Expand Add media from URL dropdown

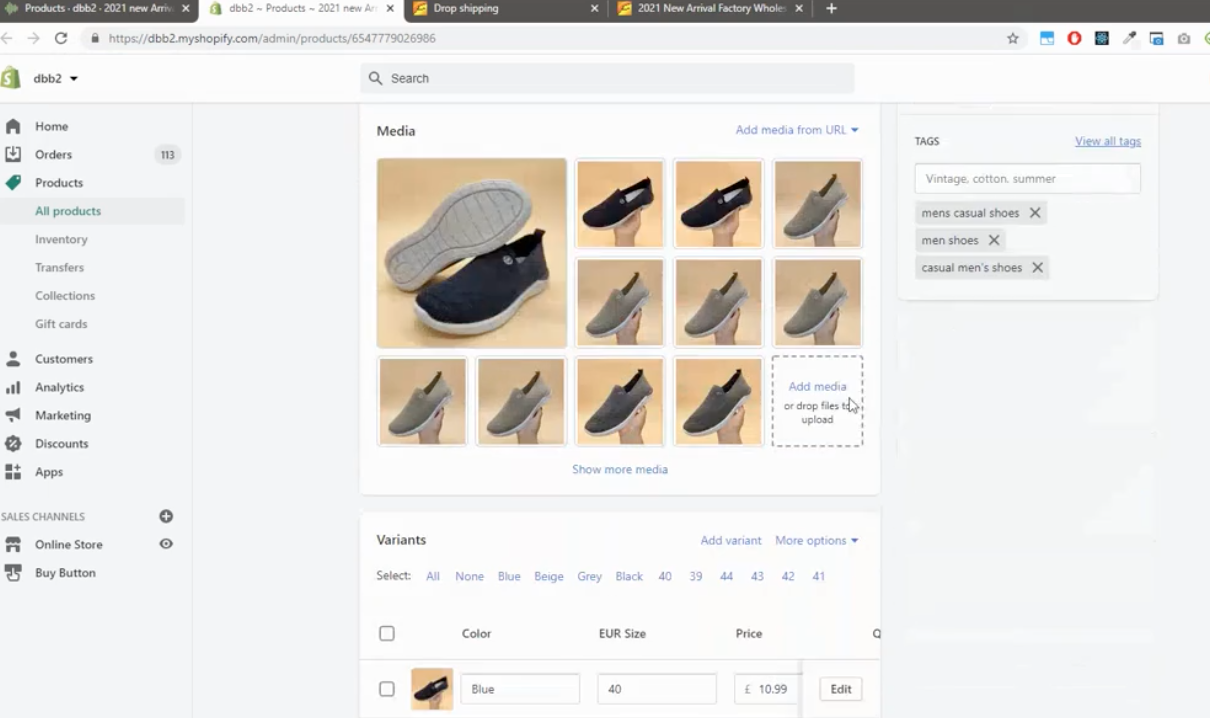(x=797, y=130)
